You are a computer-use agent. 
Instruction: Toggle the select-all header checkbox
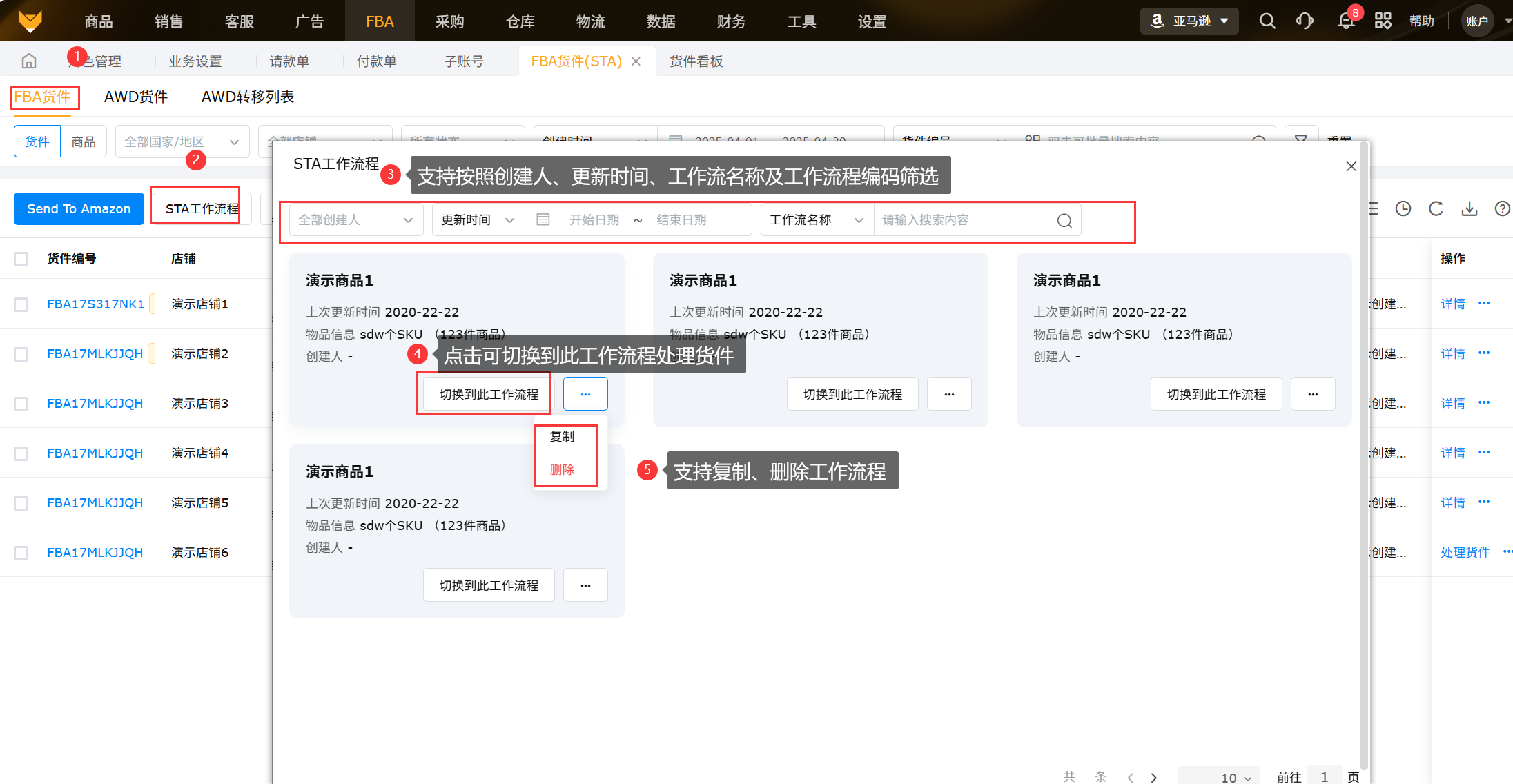[x=21, y=259]
